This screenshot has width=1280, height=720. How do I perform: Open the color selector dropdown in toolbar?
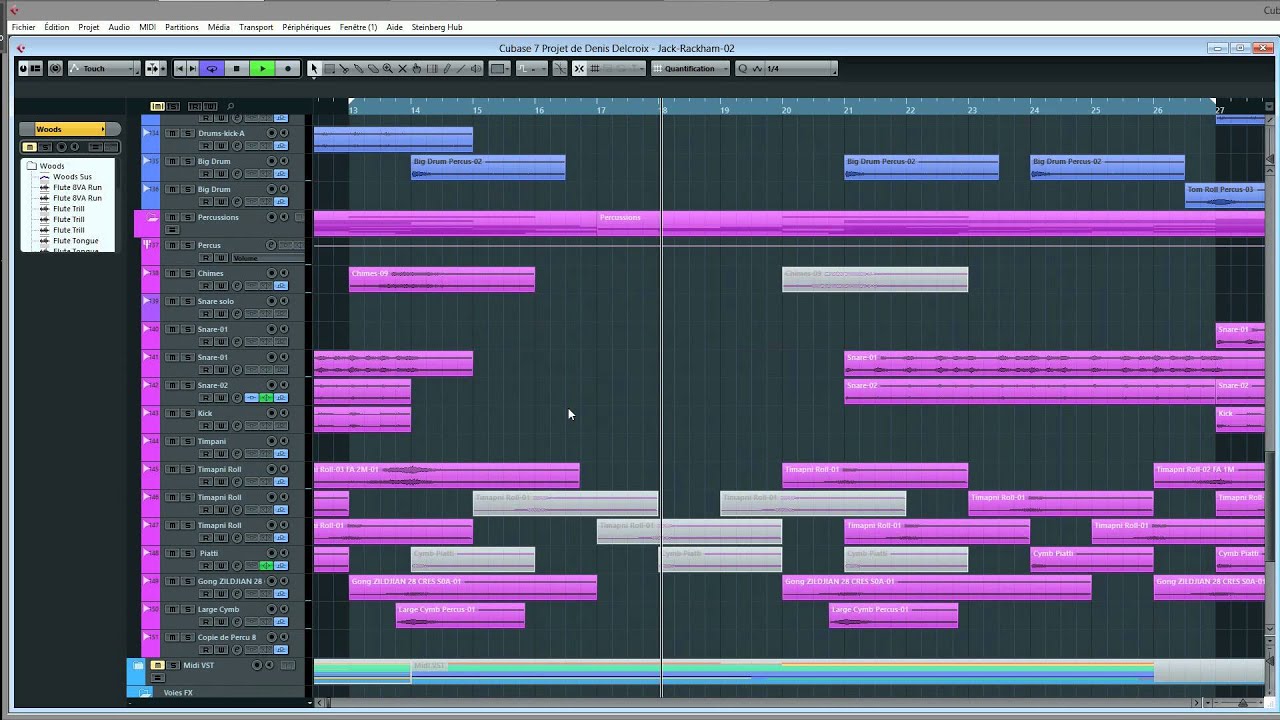tap(499, 69)
